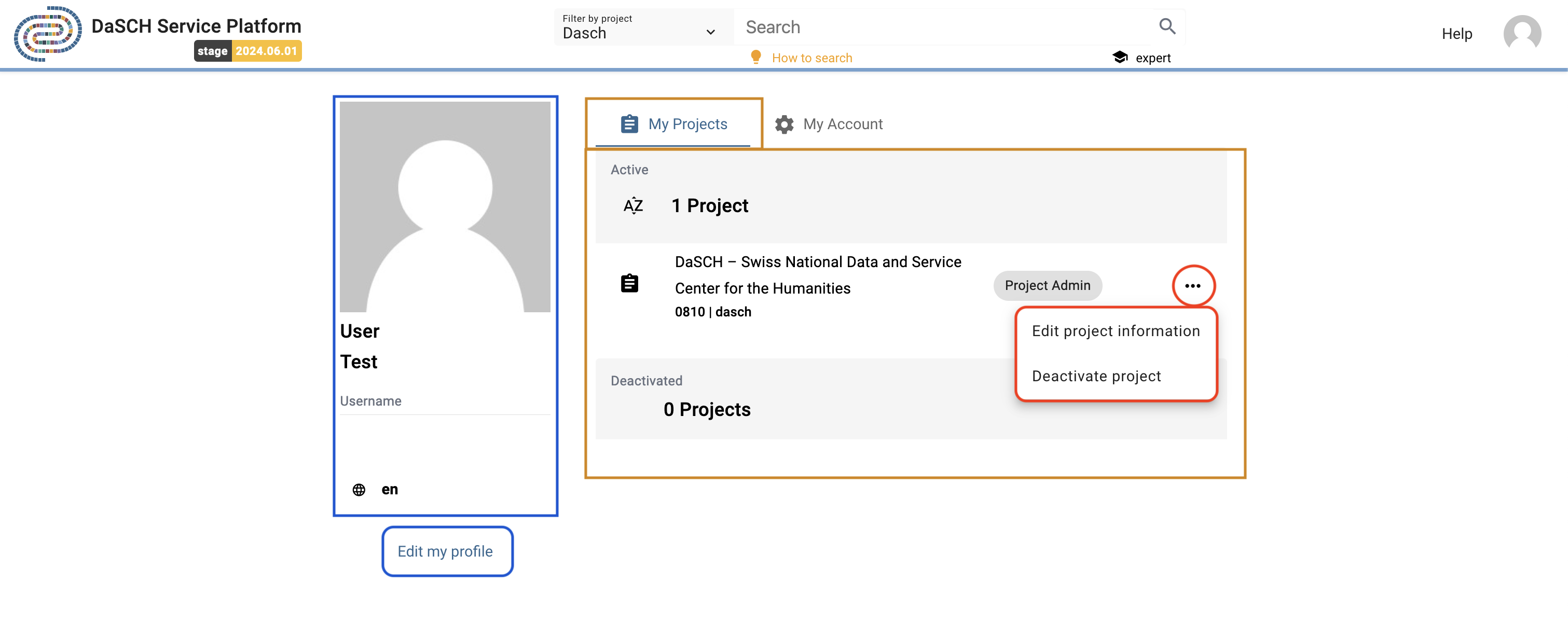Click the clipboard icon of DaSCH project
Image resolution: width=1568 pixels, height=638 pixels.
tap(629, 284)
